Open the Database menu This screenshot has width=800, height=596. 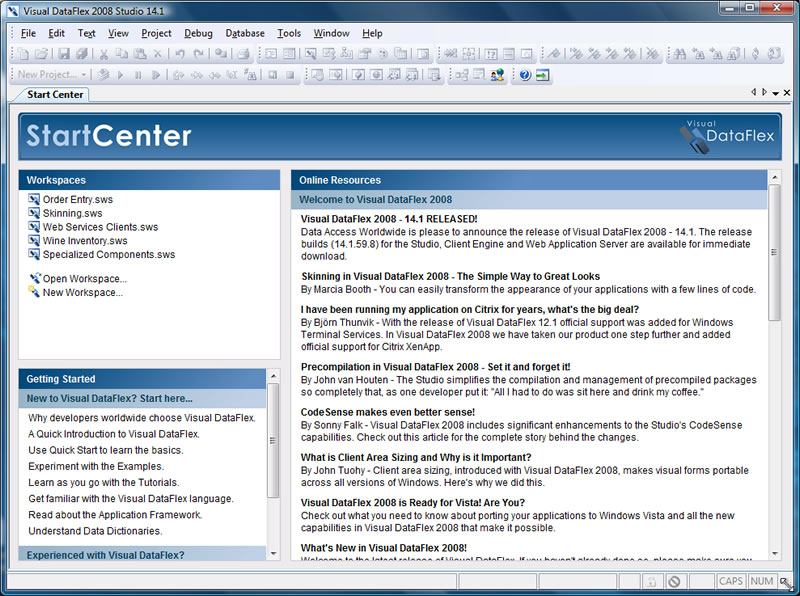[x=245, y=33]
